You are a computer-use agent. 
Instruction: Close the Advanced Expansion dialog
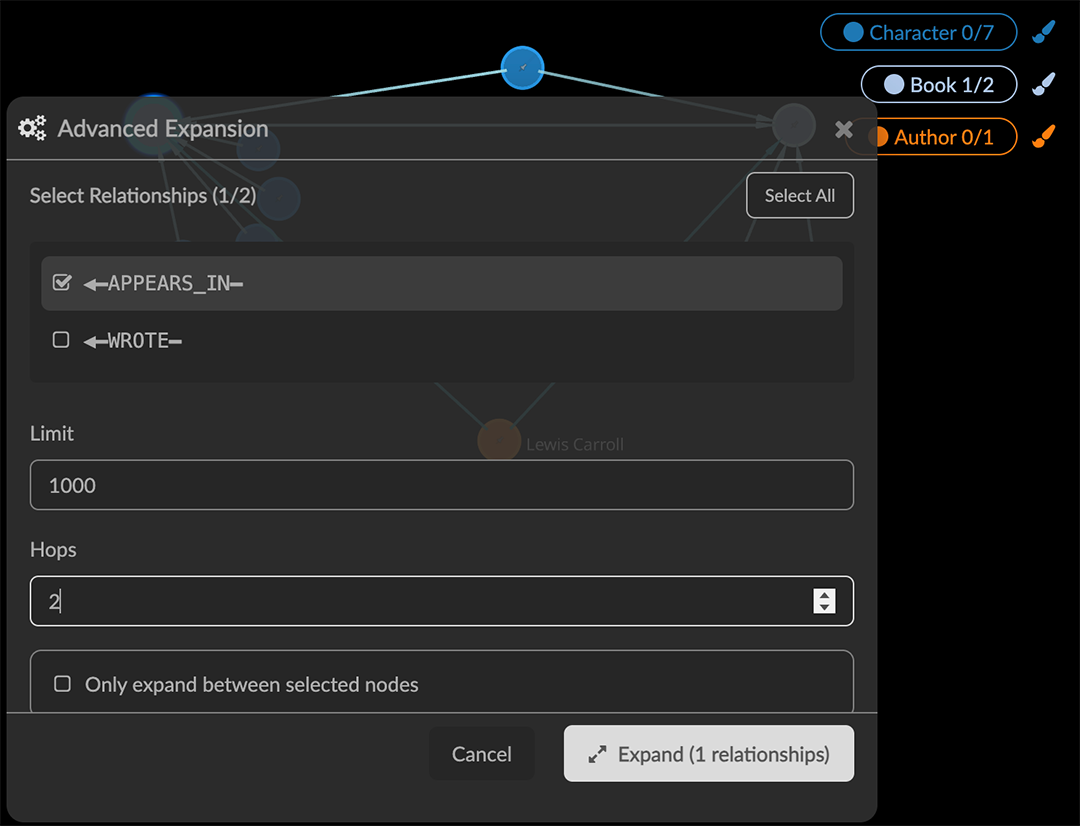pos(844,129)
